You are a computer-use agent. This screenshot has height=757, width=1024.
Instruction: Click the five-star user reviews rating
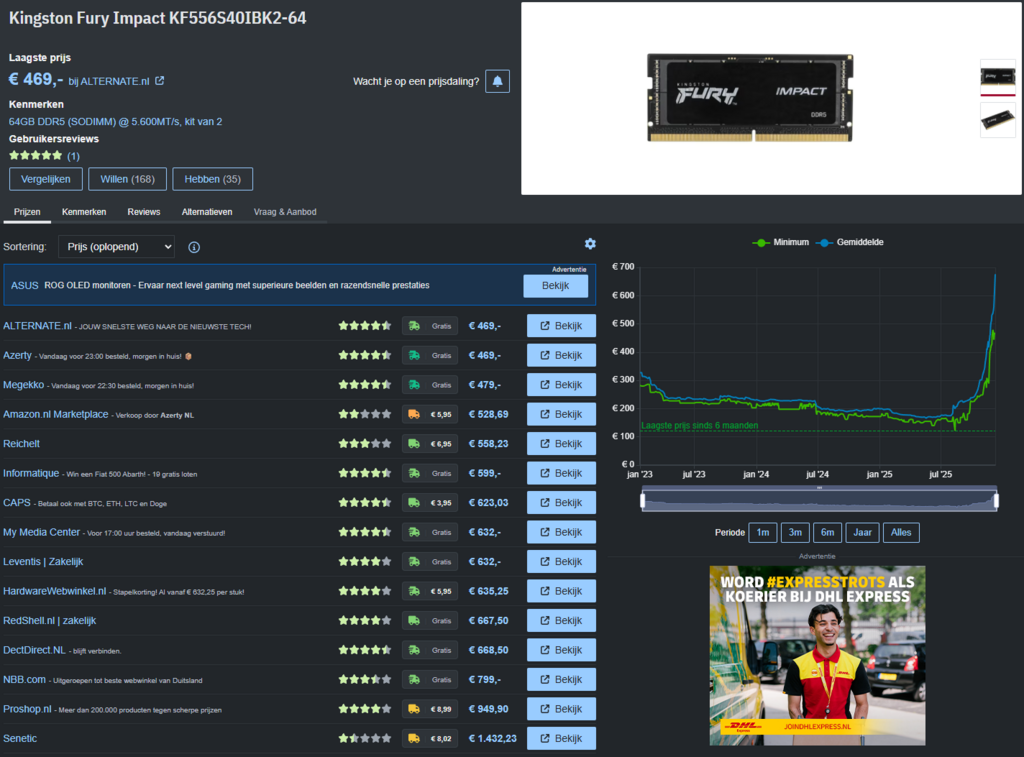(x=35, y=155)
